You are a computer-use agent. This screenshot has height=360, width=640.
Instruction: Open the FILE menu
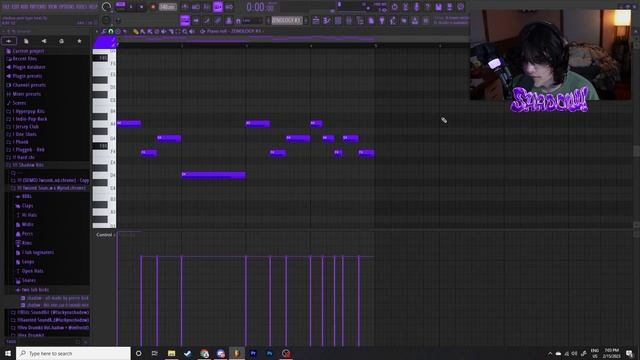6,7
